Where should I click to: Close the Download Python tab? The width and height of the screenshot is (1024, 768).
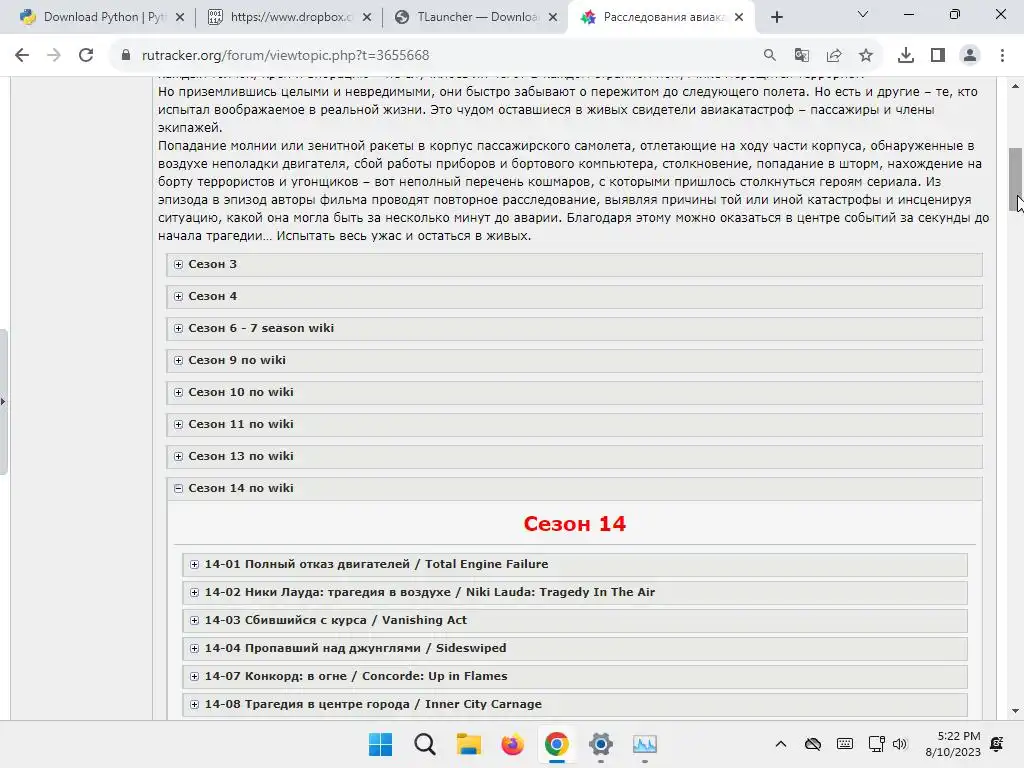180,17
